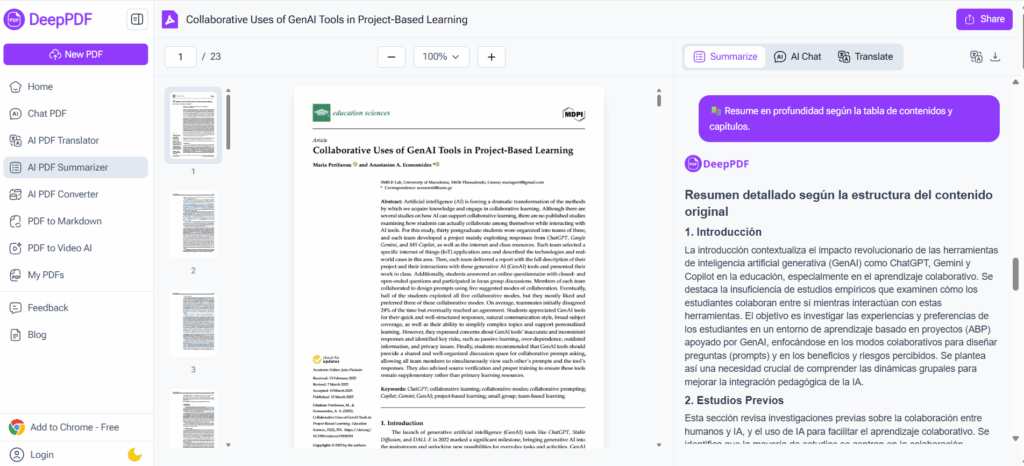Select AI PDF Summarizer sidebar item
This screenshot has width=1024, height=466.
(x=76, y=167)
